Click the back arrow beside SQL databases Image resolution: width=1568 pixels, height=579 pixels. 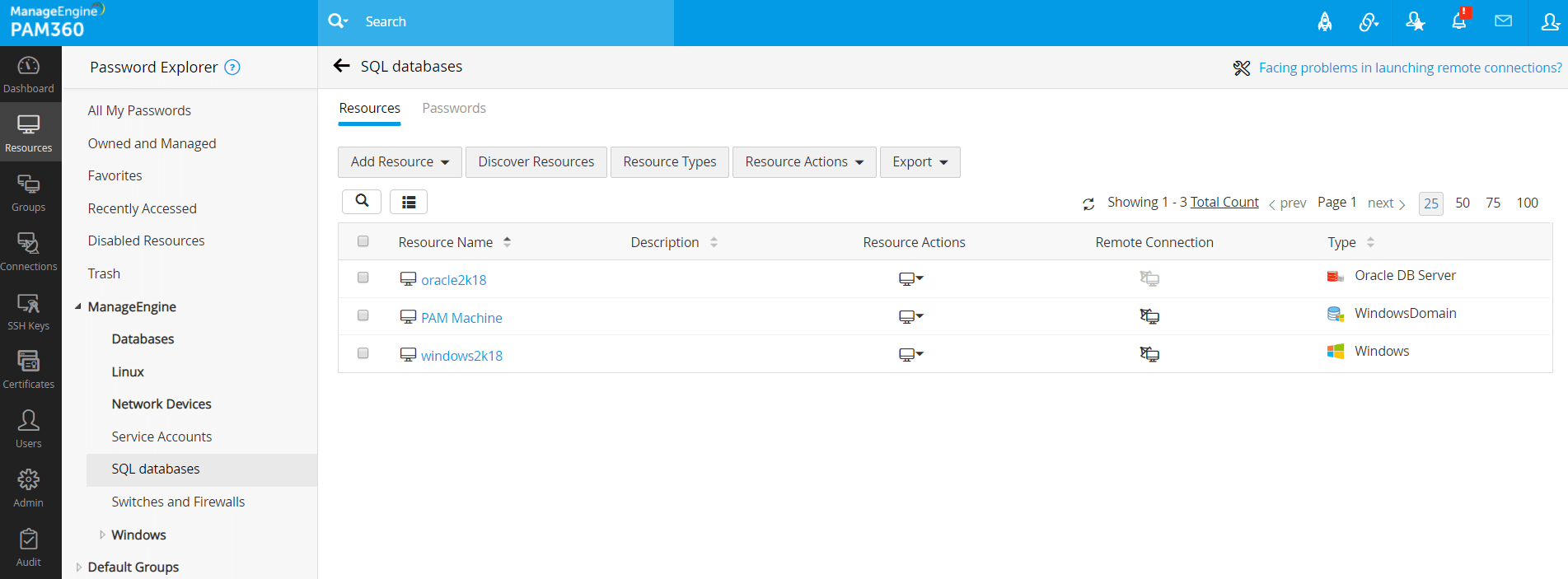(x=342, y=66)
